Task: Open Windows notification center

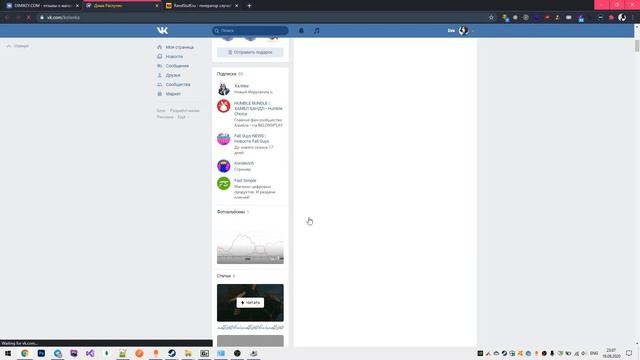Action: point(629,353)
